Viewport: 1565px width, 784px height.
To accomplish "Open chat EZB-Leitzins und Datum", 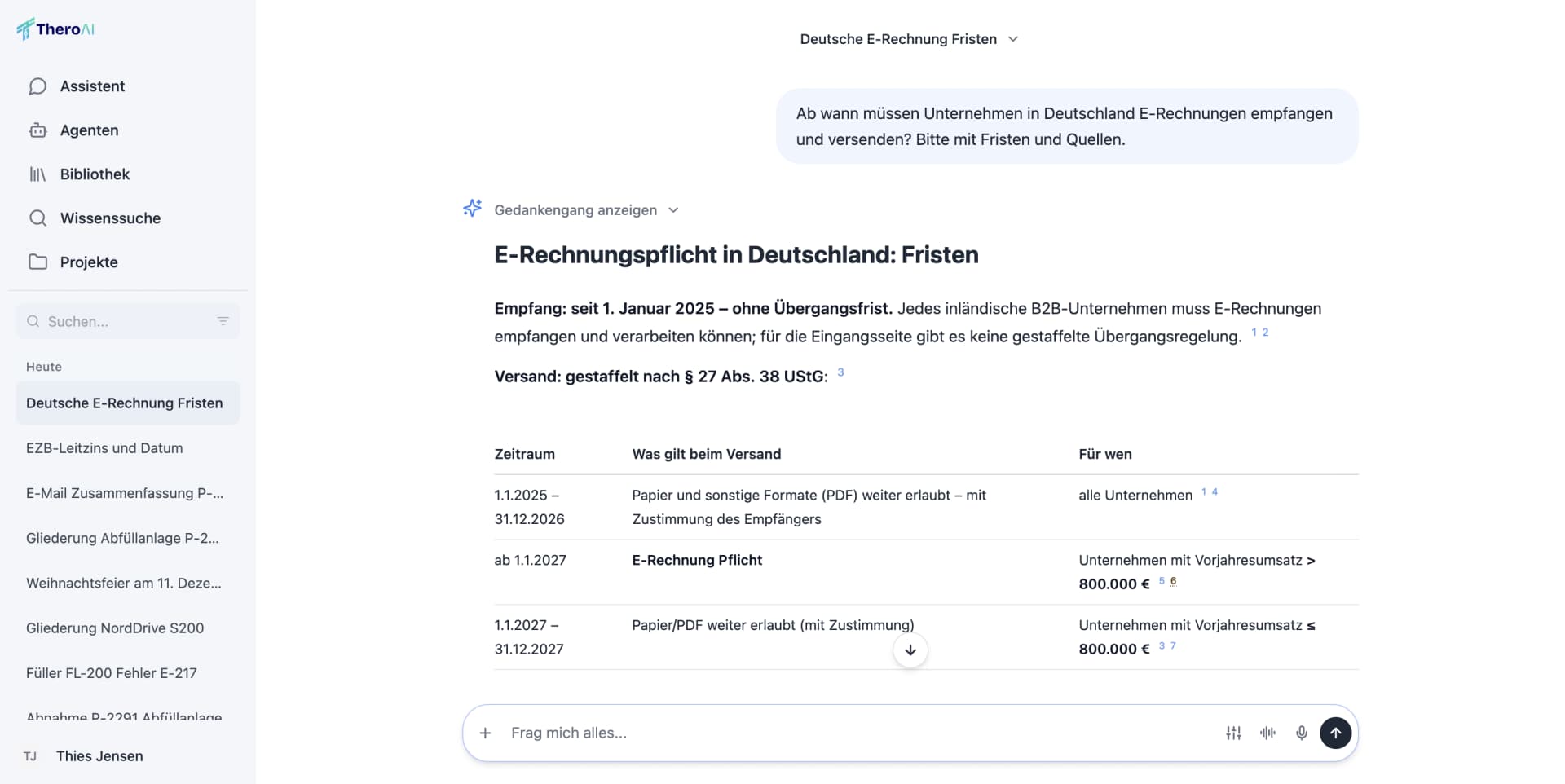I will pyautogui.click(x=128, y=448).
